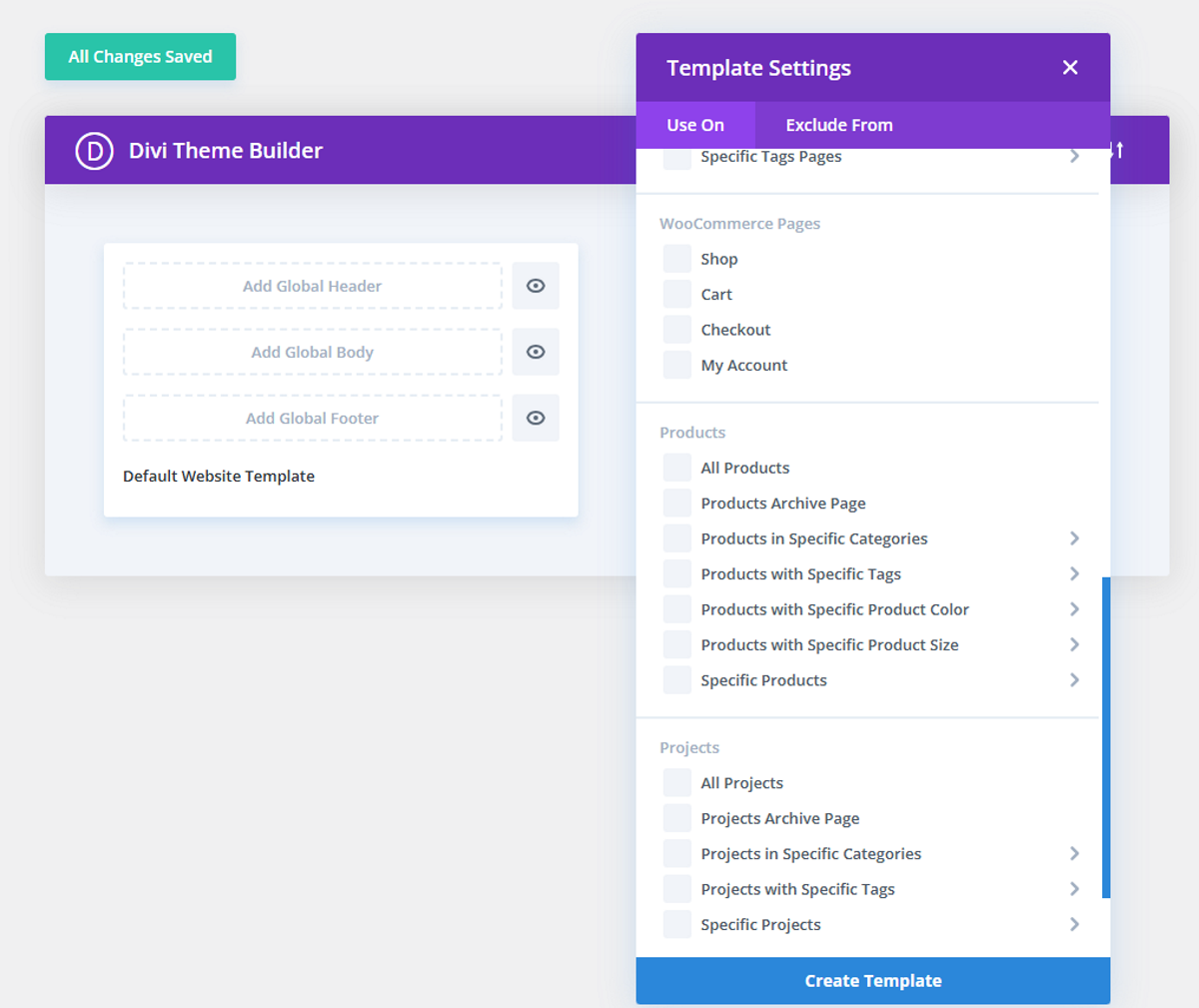Image resolution: width=1199 pixels, height=1008 pixels.
Task: Switch to the Use On tab
Action: [x=695, y=125]
